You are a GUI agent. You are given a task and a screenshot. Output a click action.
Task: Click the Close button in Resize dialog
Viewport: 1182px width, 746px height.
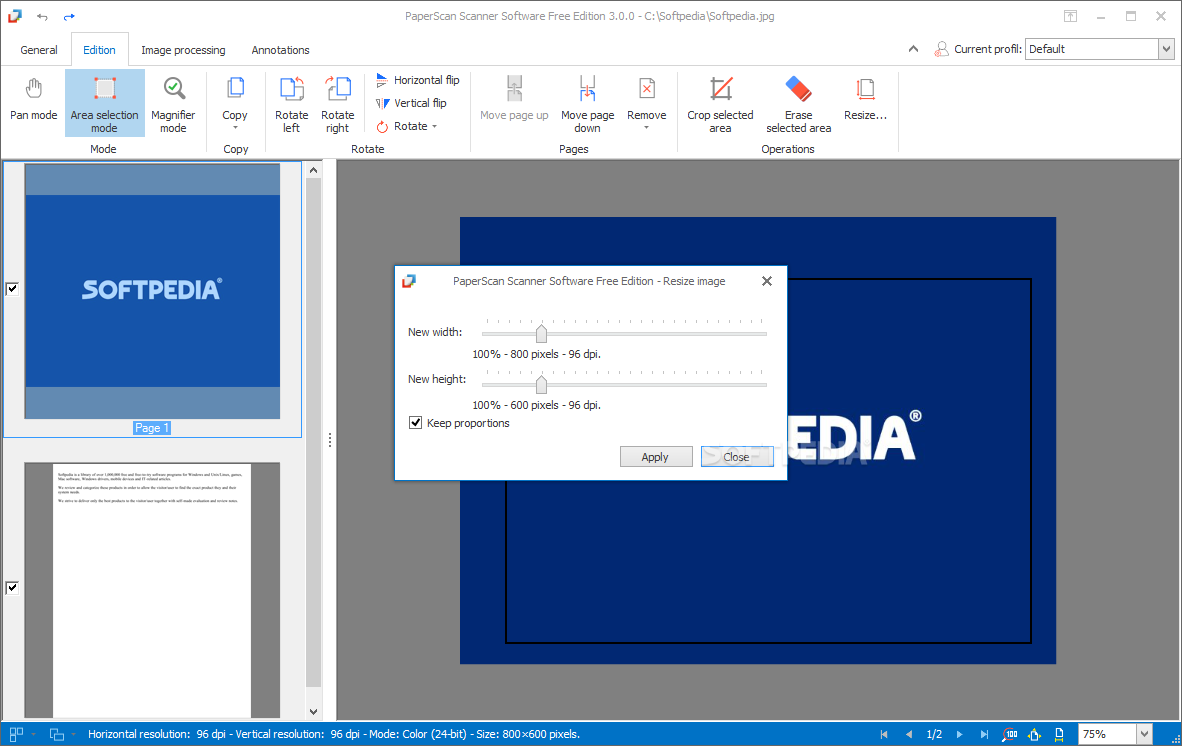(736, 457)
